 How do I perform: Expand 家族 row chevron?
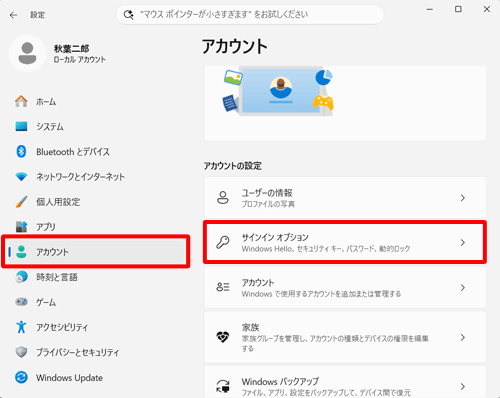click(463, 338)
